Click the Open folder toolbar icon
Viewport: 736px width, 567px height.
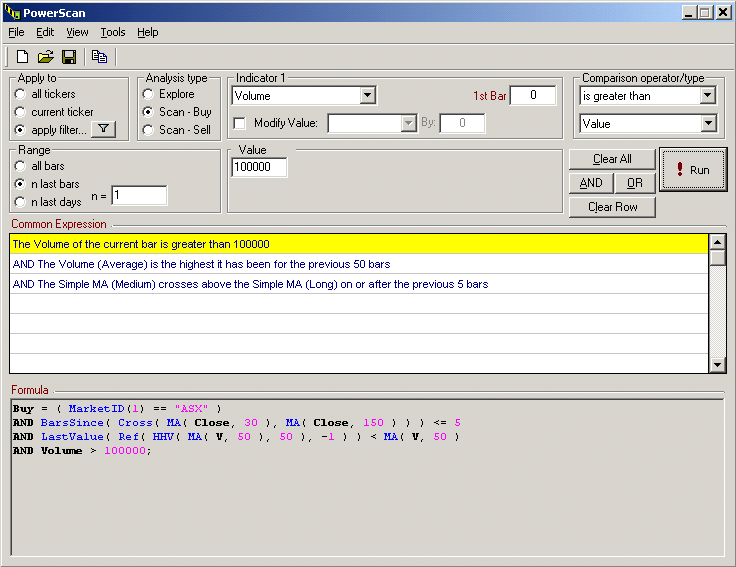click(x=46, y=57)
